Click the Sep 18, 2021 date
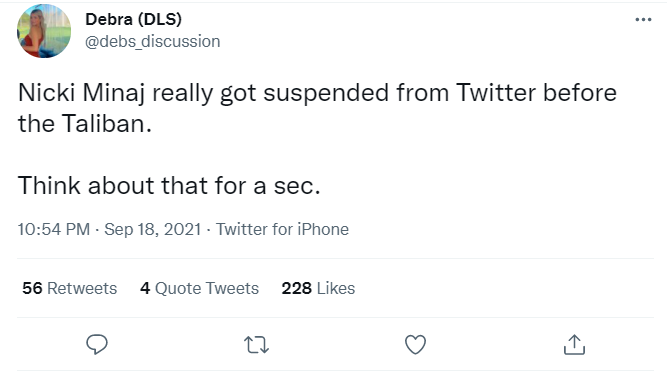 (x=153, y=229)
